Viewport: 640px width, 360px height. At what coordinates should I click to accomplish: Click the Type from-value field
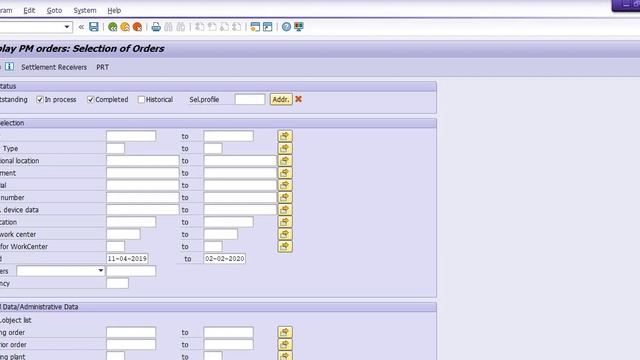pyautogui.click(x=116, y=148)
